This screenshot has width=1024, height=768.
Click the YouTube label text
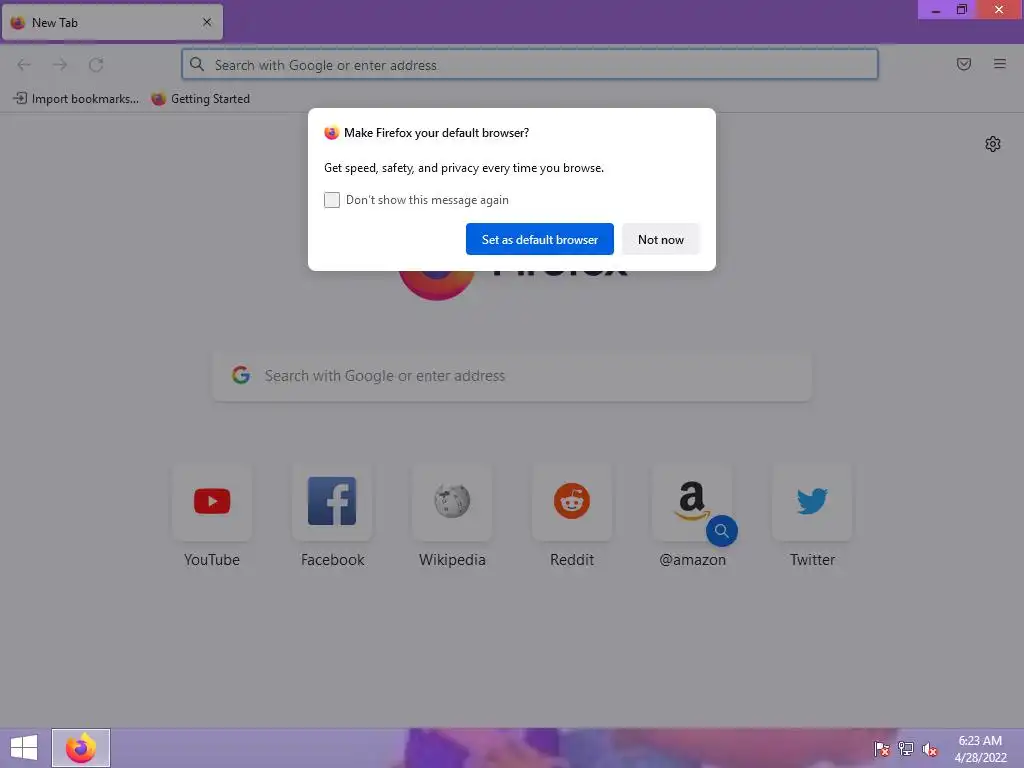point(212,560)
